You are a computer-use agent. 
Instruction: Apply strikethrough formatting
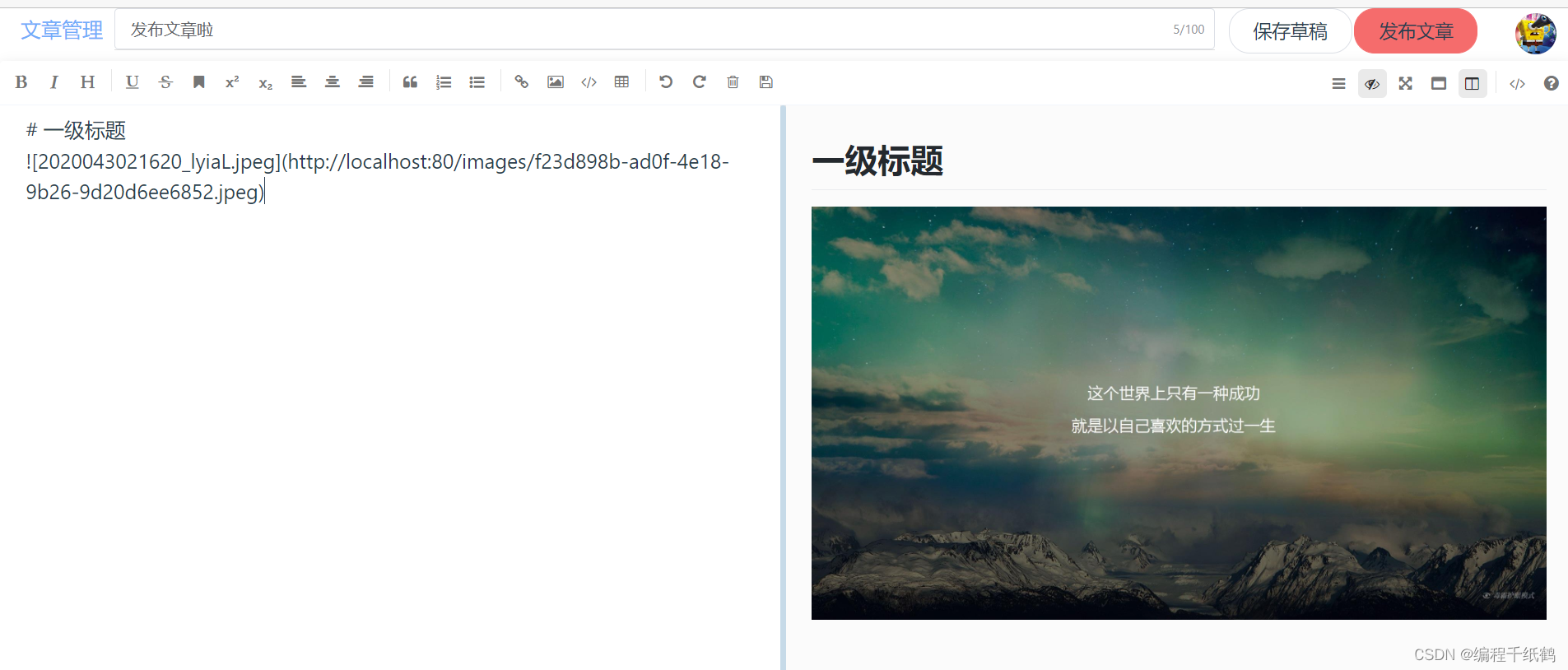[165, 81]
